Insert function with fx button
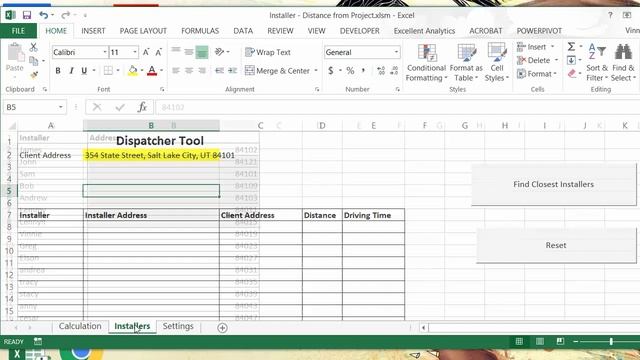This screenshot has width=640, height=360. click(x=142, y=107)
